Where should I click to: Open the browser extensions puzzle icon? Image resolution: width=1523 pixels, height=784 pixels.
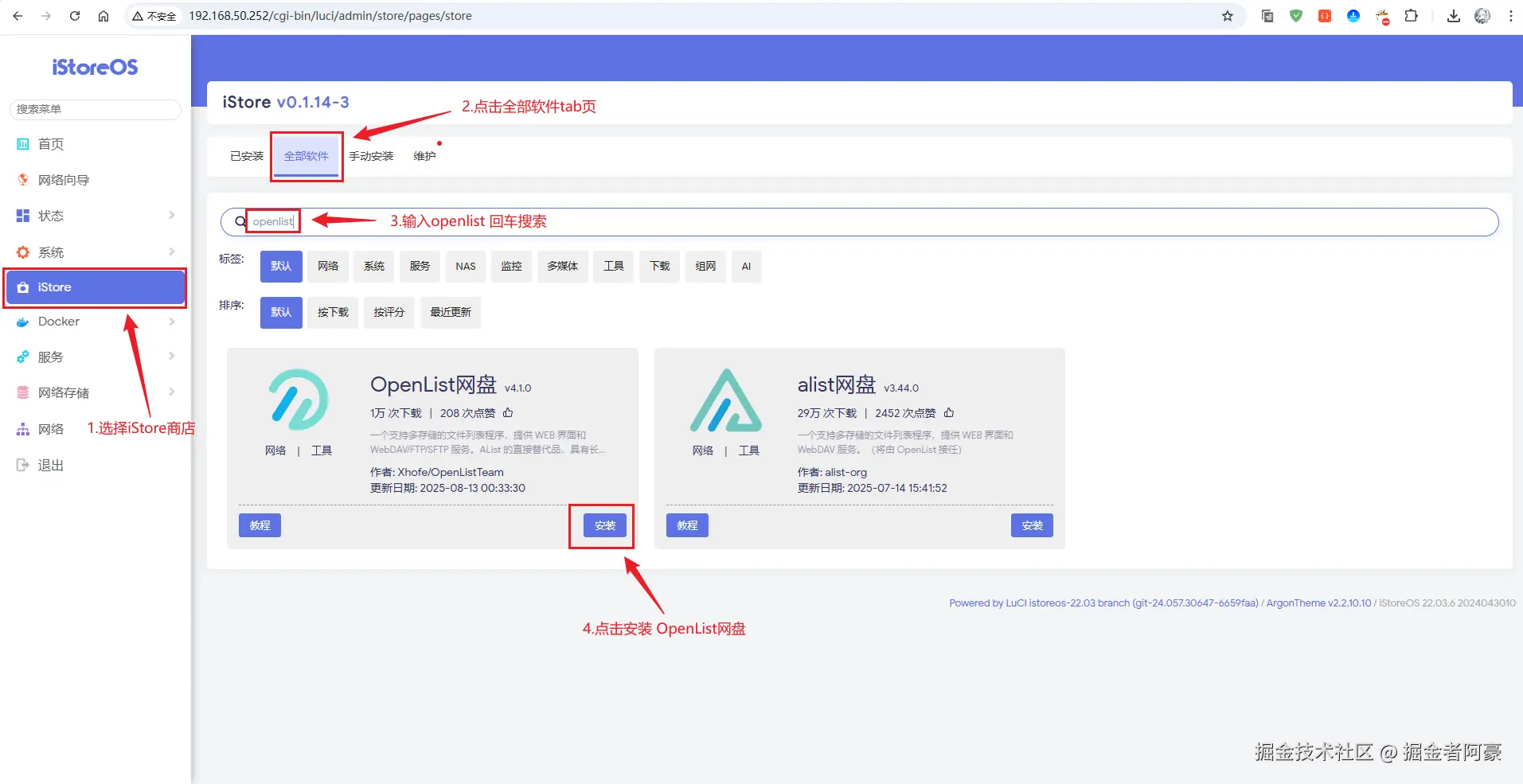(1412, 16)
